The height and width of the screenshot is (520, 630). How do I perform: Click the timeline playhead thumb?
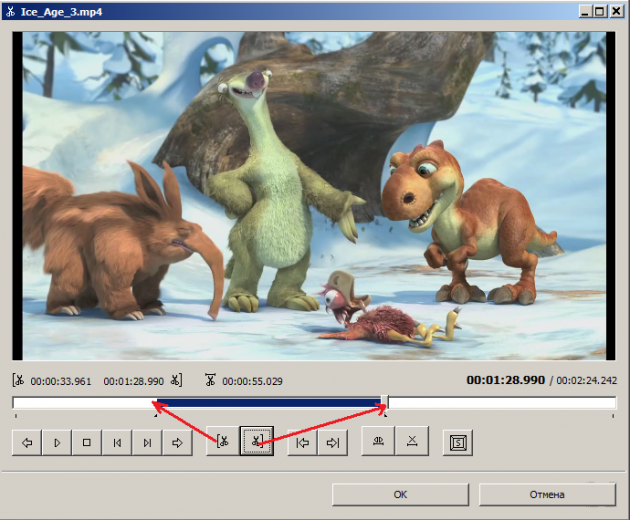(385, 402)
